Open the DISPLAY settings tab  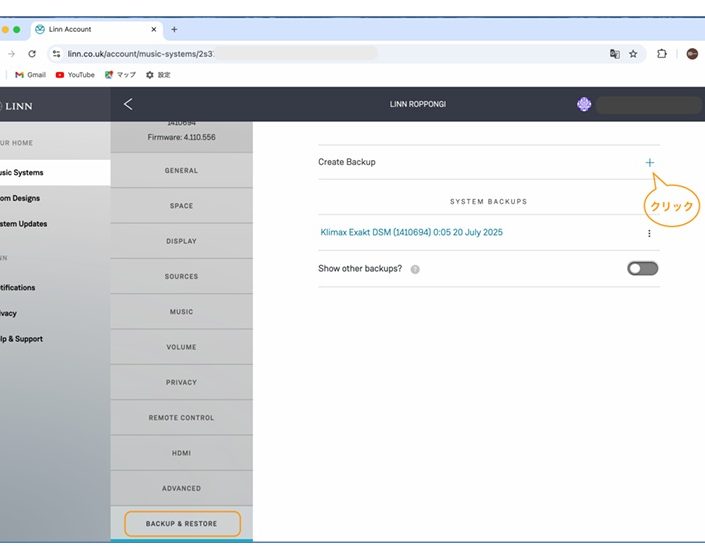(181, 241)
